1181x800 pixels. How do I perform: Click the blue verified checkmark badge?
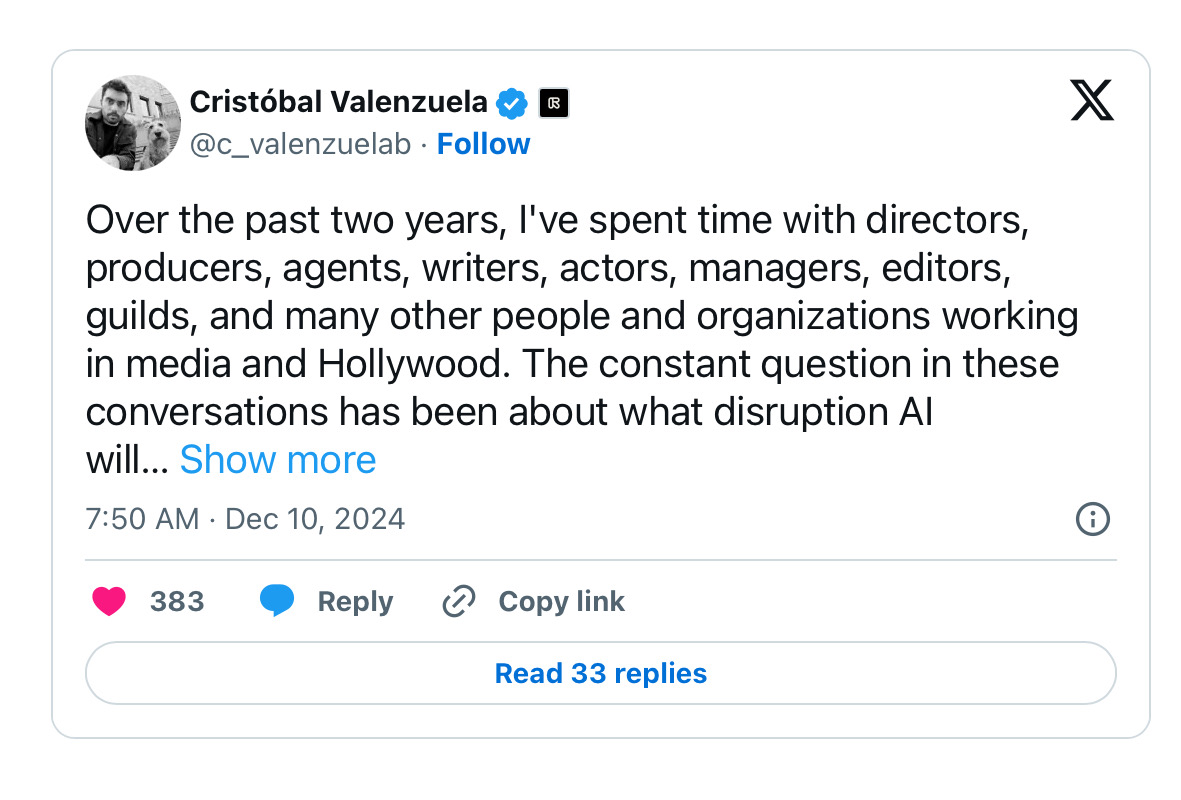pyautogui.click(x=513, y=102)
